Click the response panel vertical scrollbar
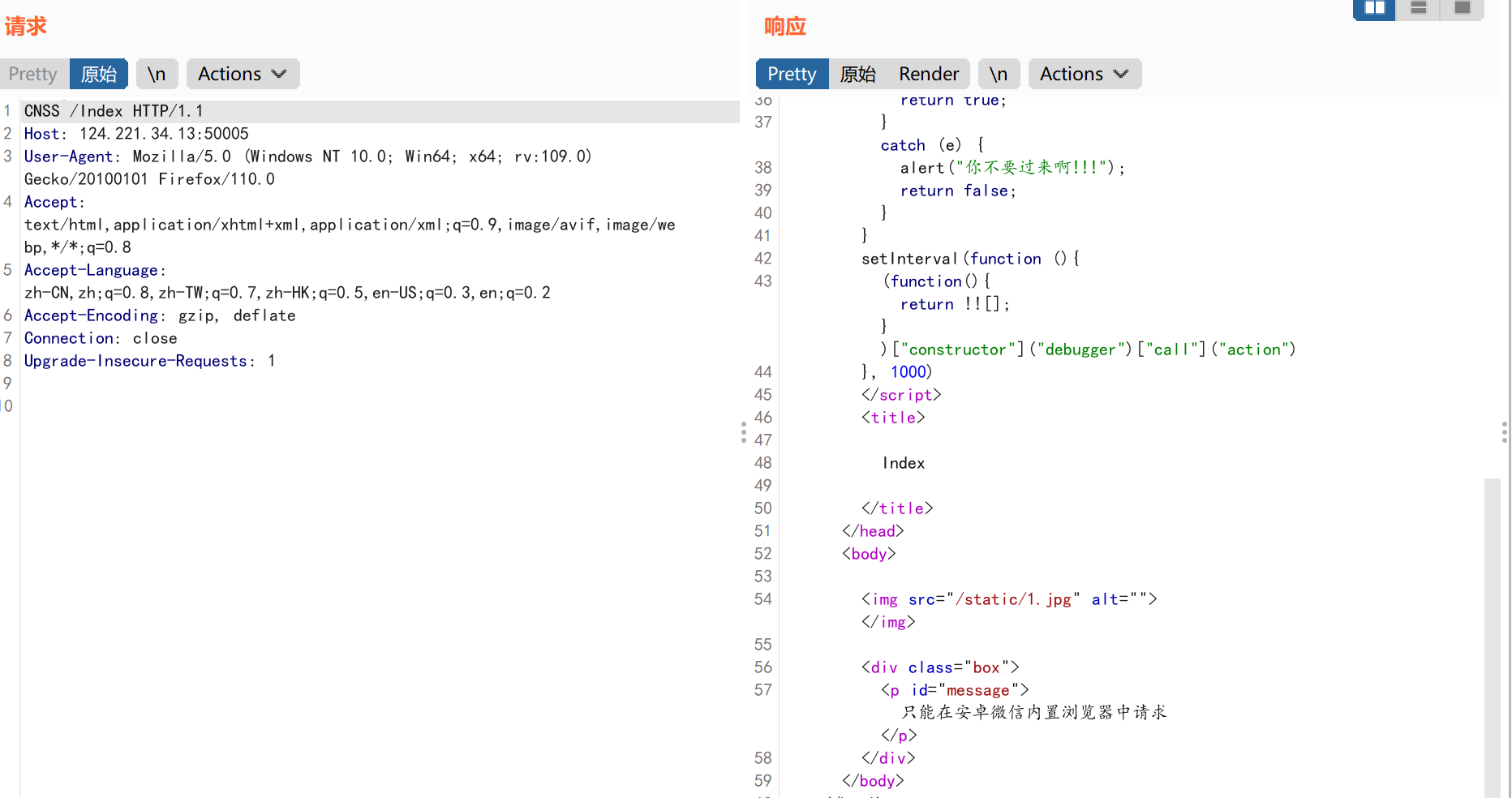This screenshot has height=798, width=1512. 1492,637
